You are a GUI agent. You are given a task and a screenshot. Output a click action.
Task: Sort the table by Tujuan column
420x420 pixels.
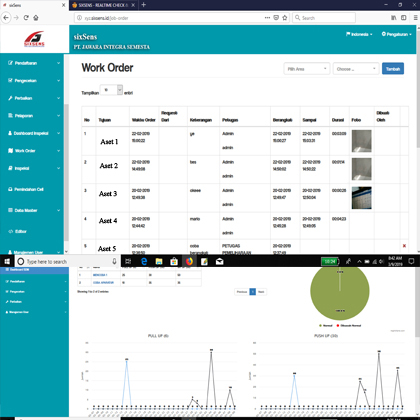pyautogui.click(x=105, y=120)
